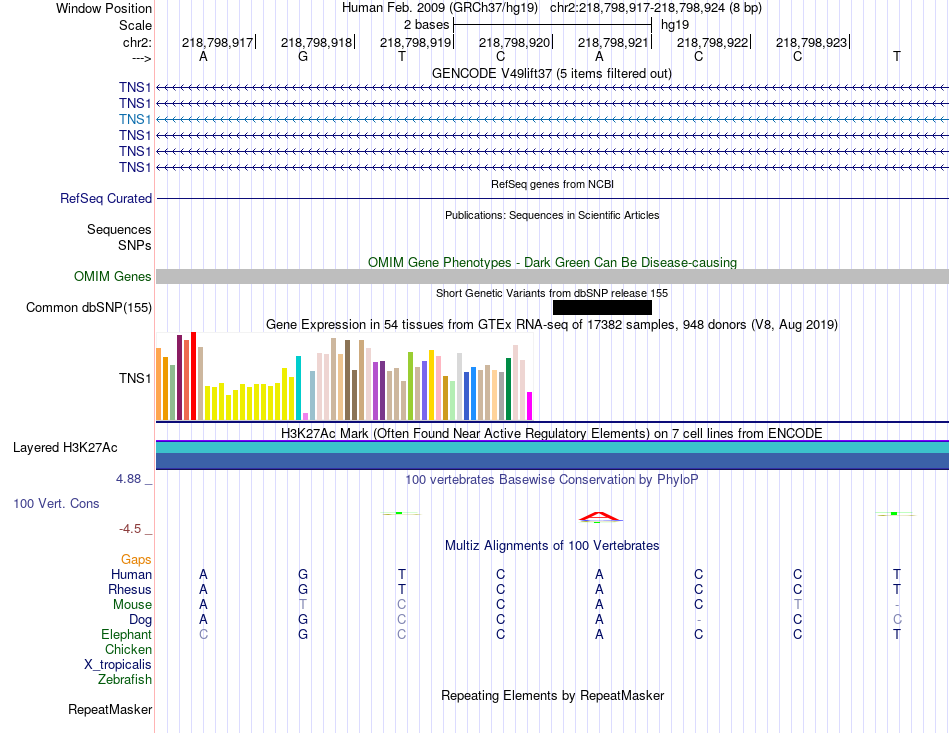Click the ---> sequence direction label

(141, 58)
